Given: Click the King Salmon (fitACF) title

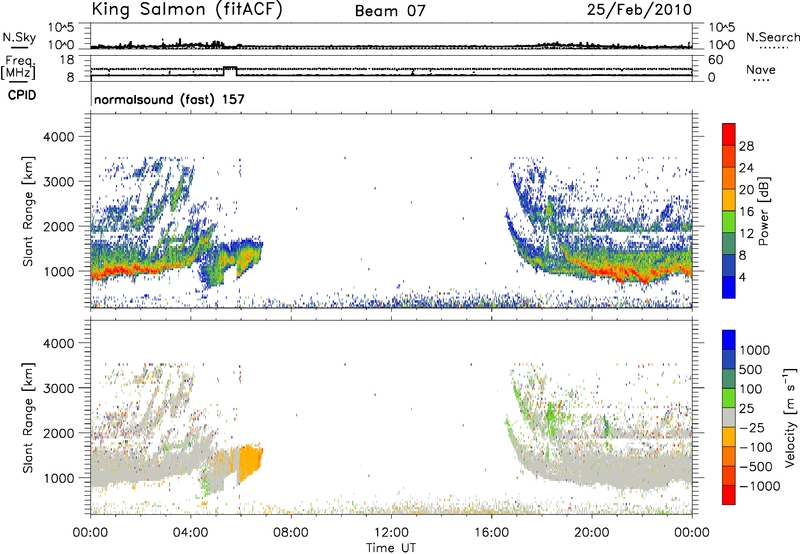Looking at the screenshot, I should pos(187,10).
